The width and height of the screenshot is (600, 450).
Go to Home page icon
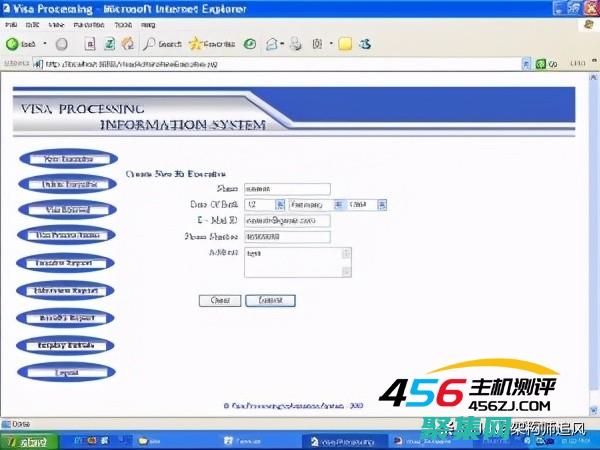point(128,44)
